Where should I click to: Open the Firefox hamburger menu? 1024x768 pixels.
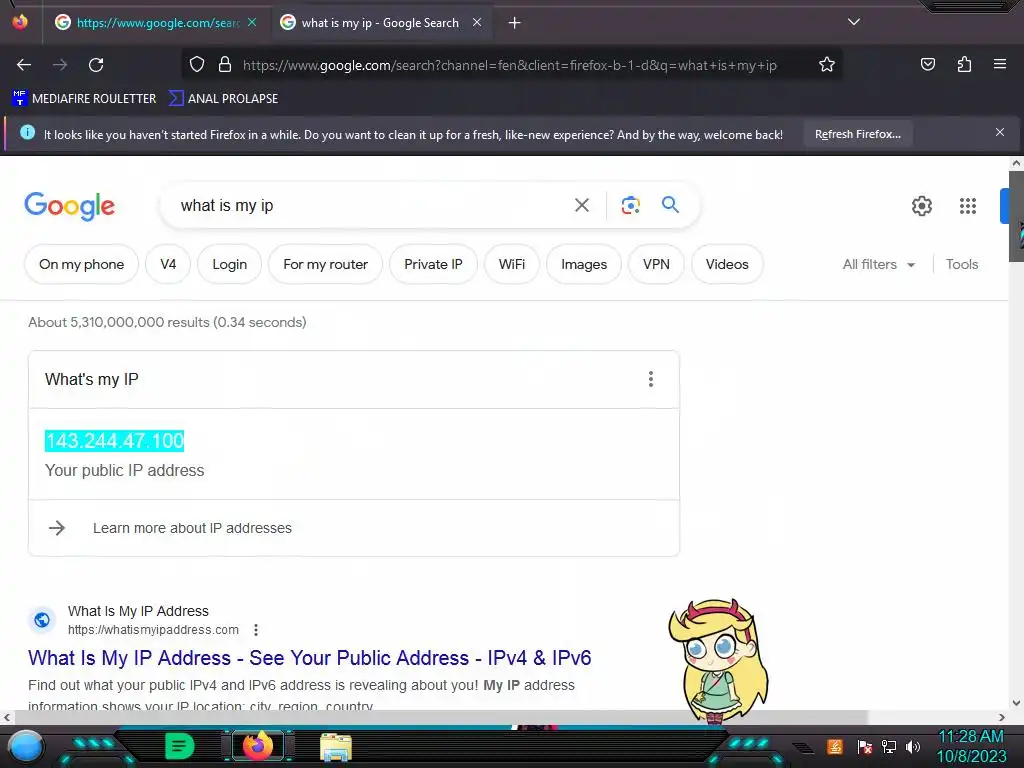pos(999,64)
